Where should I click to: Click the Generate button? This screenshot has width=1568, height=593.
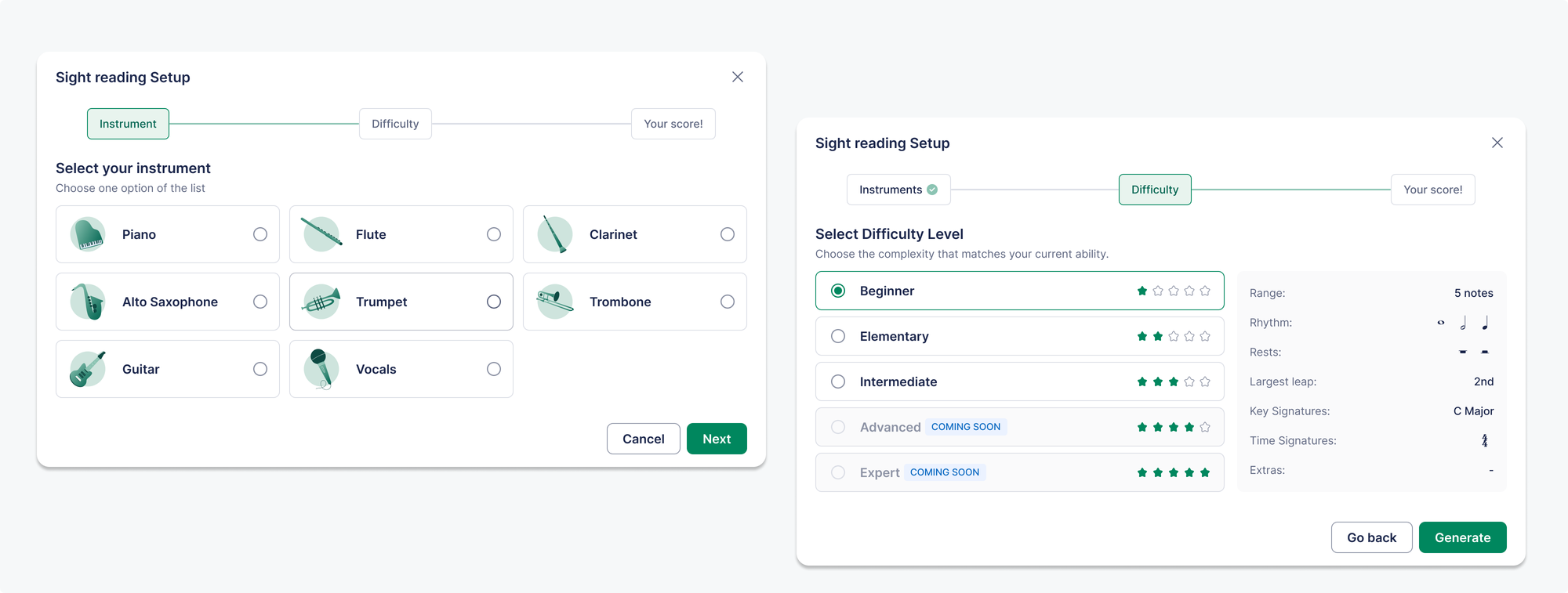coord(1462,537)
